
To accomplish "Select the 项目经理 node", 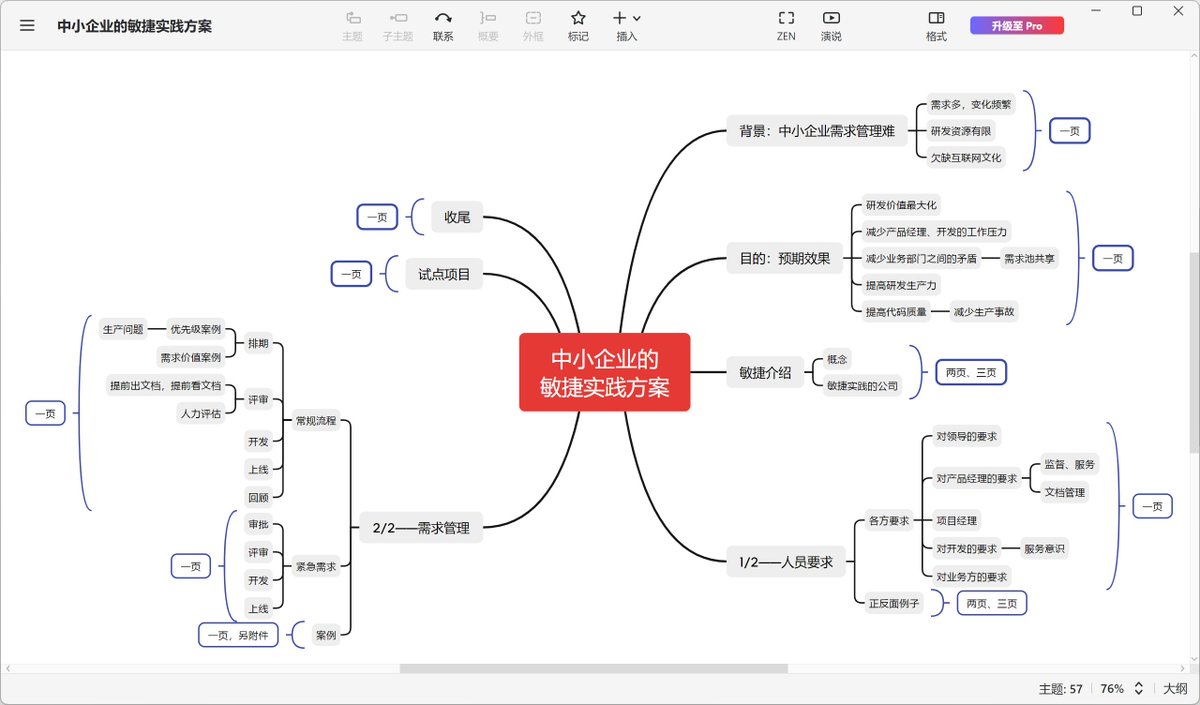I will pos(956,520).
